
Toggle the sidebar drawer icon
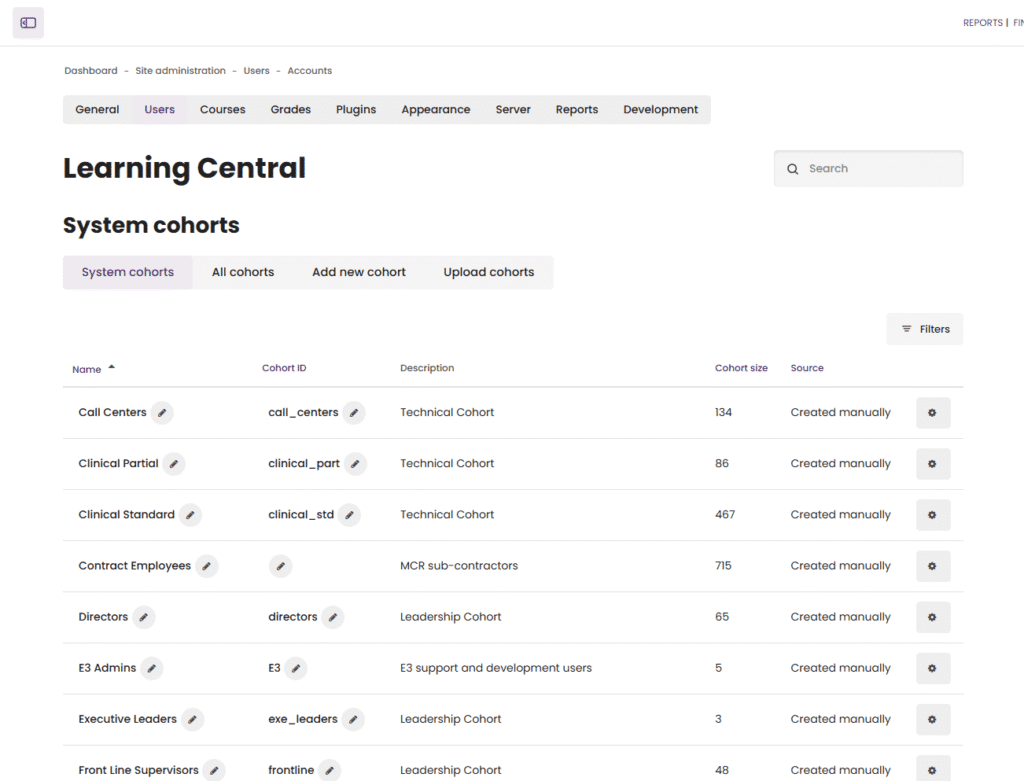[28, 23]
